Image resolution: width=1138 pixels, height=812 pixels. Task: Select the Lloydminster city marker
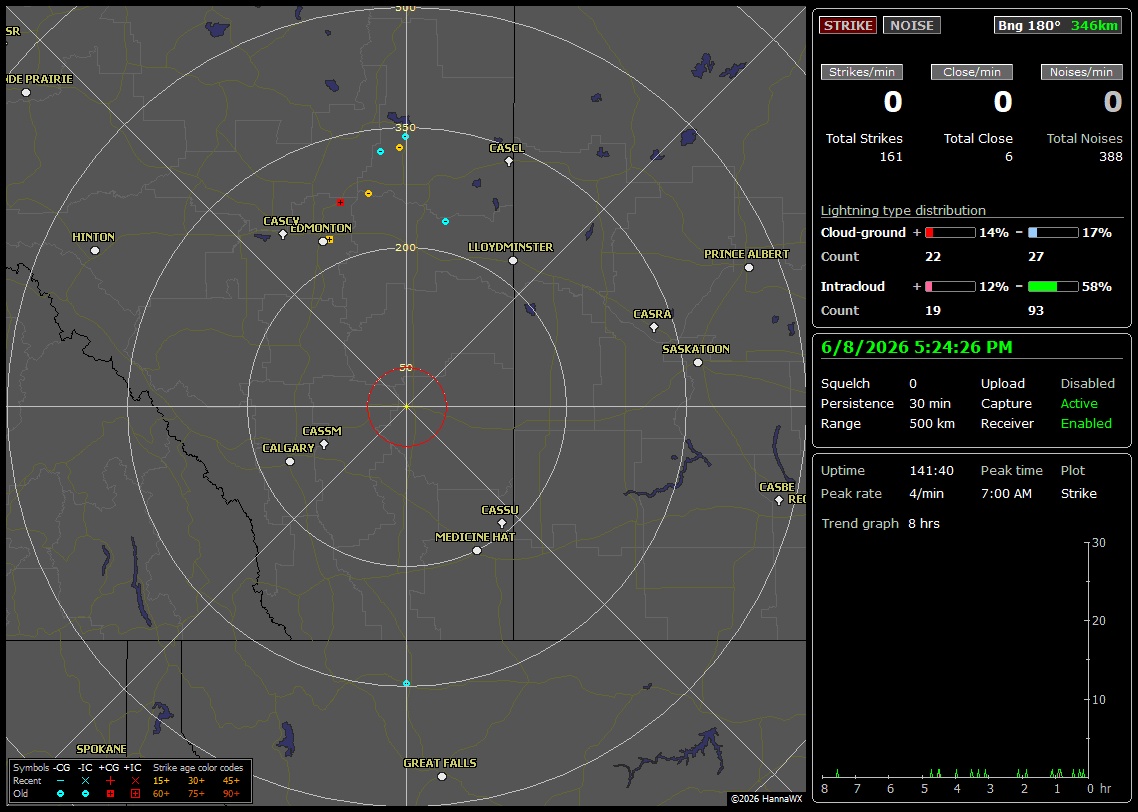512,261
